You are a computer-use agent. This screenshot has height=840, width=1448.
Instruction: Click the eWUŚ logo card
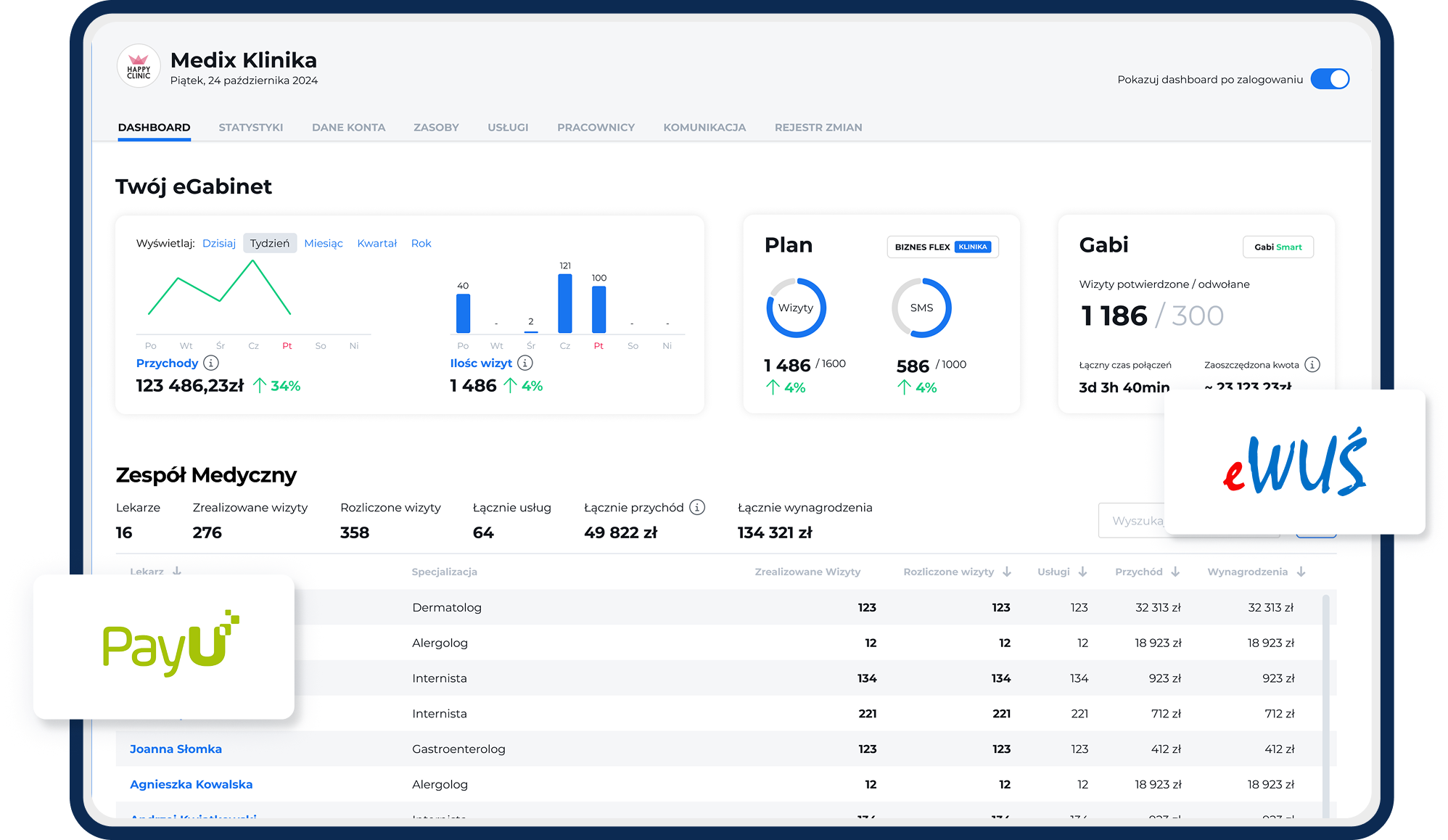(1294, 462)
